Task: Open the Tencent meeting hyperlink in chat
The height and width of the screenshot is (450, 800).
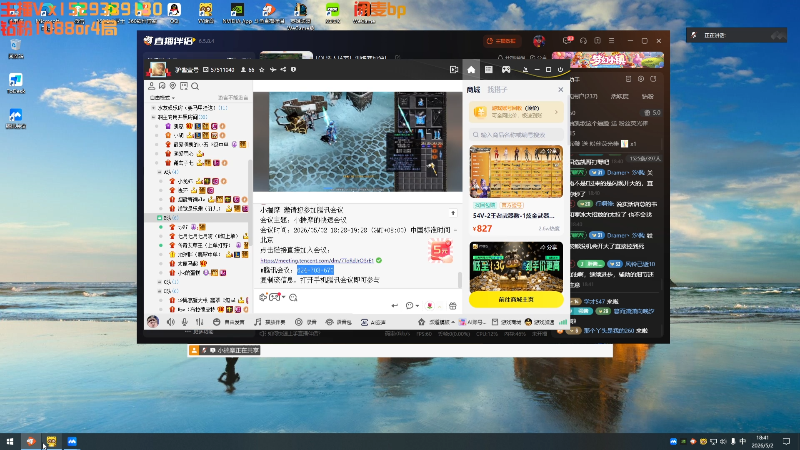Action: 317,260
